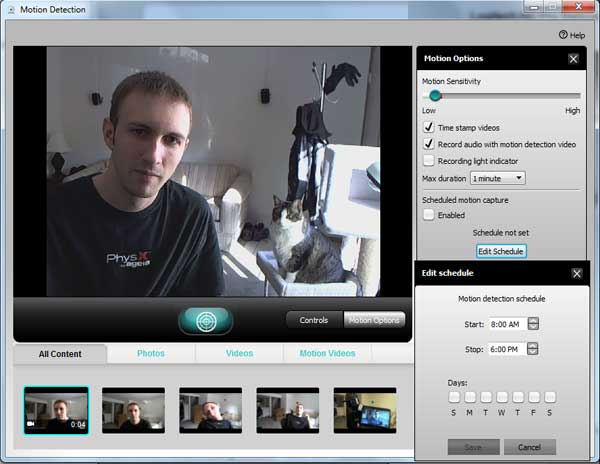Close the Edit schedule panel

pyautogui.click(x=577, y=274)
